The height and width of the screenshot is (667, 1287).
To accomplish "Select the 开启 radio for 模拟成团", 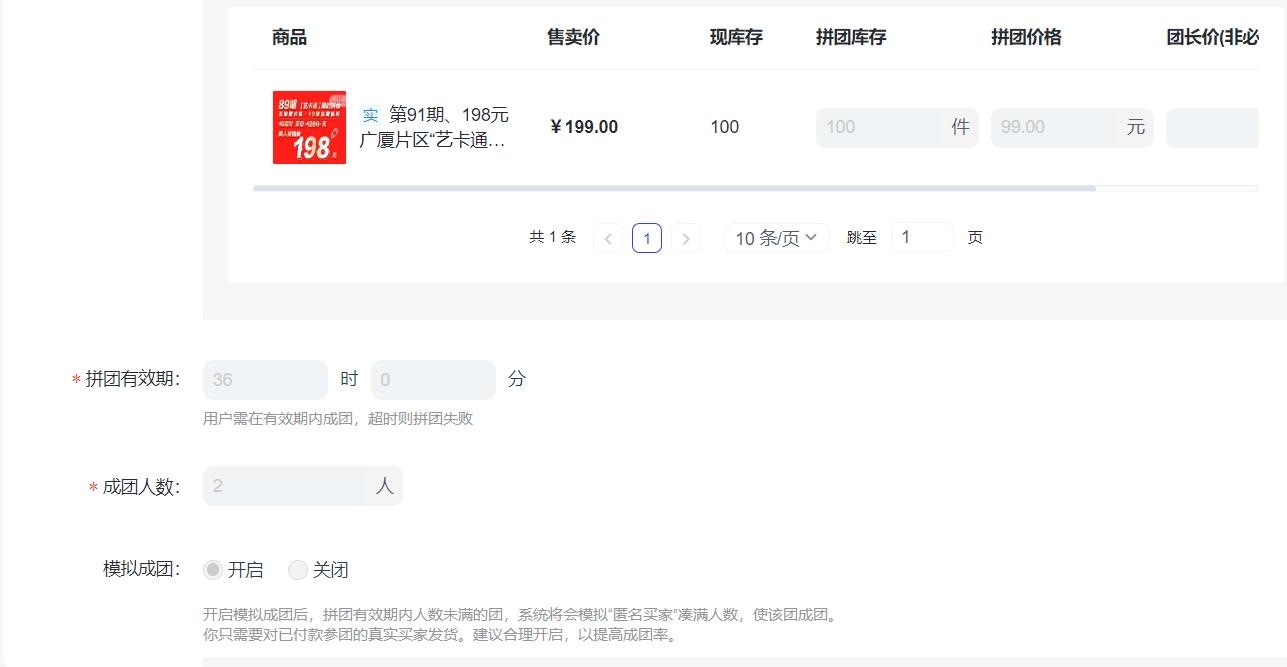I will (213, 570).
